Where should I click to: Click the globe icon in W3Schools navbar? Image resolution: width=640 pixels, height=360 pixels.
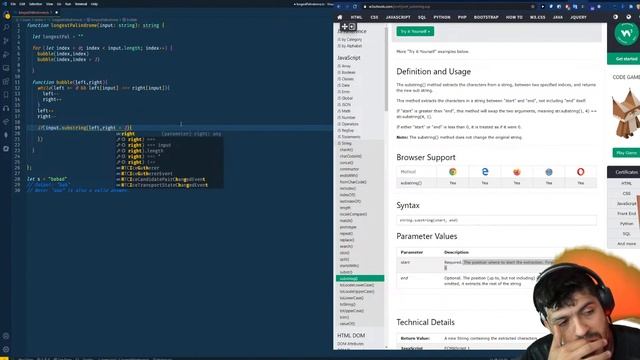coord(629,17)
